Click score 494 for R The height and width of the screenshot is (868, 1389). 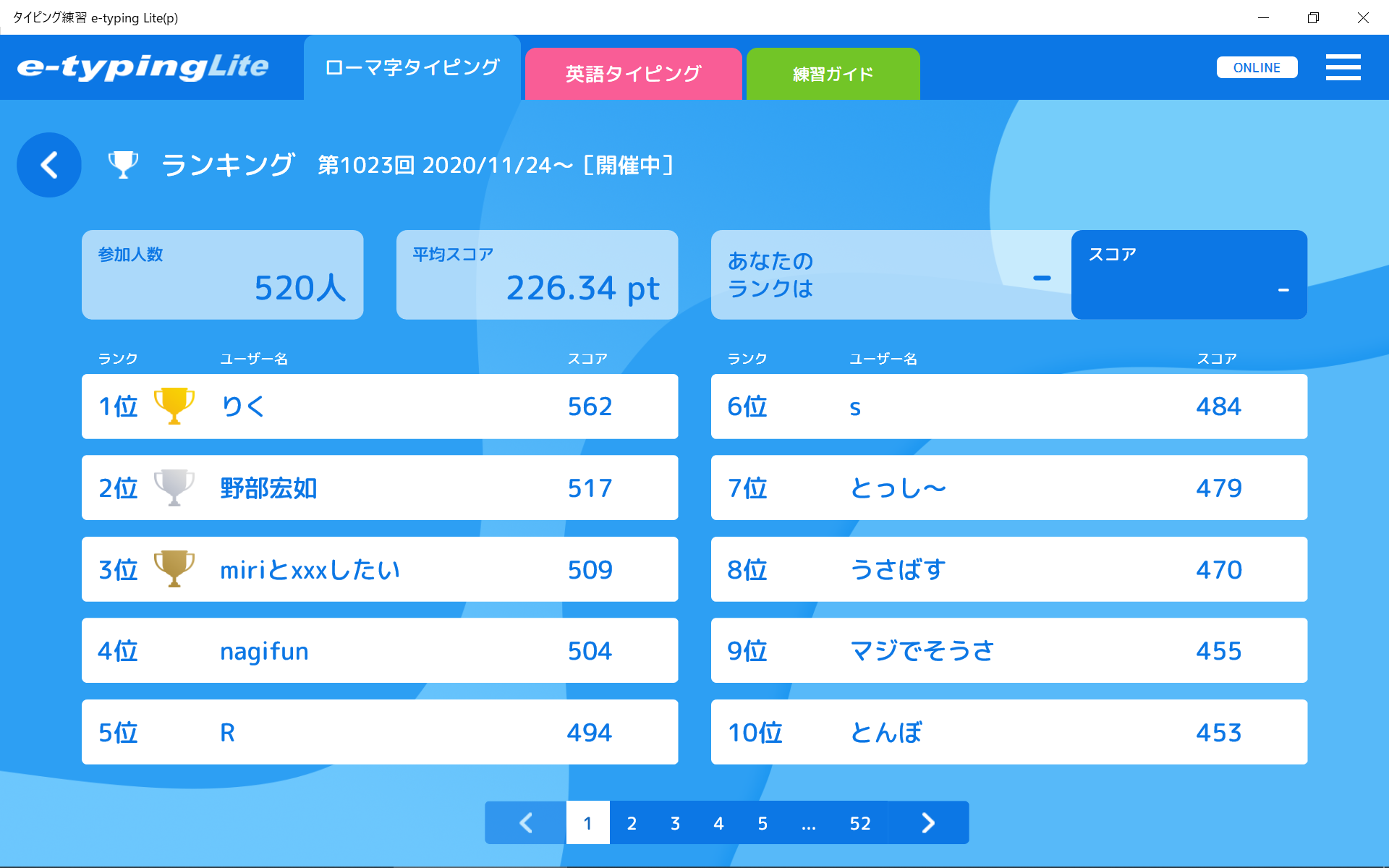[590, 733]
